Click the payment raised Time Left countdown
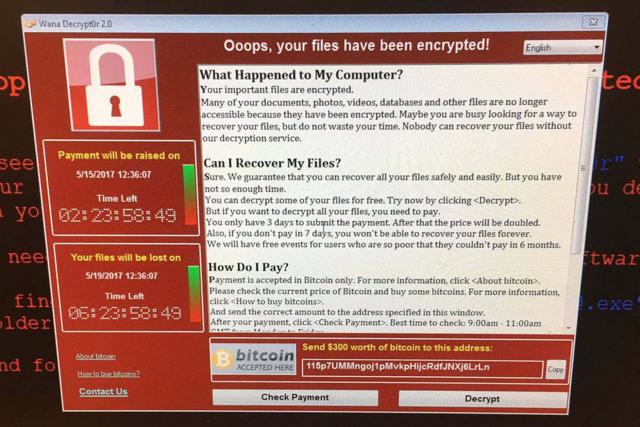This screenshot has width=640, height=427. [x=118, y=216]
